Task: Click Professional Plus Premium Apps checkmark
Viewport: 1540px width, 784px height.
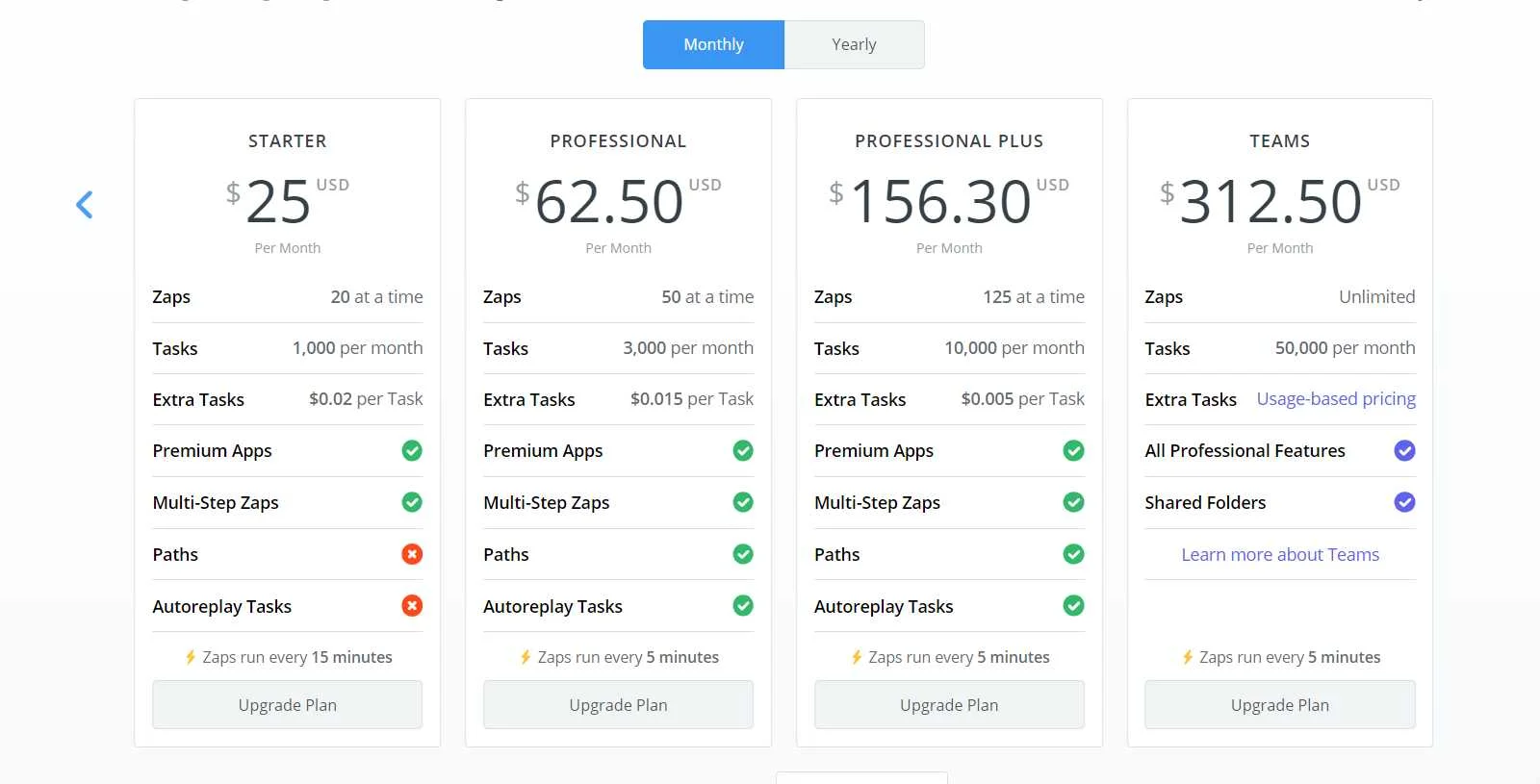Action: point(1074,450)
